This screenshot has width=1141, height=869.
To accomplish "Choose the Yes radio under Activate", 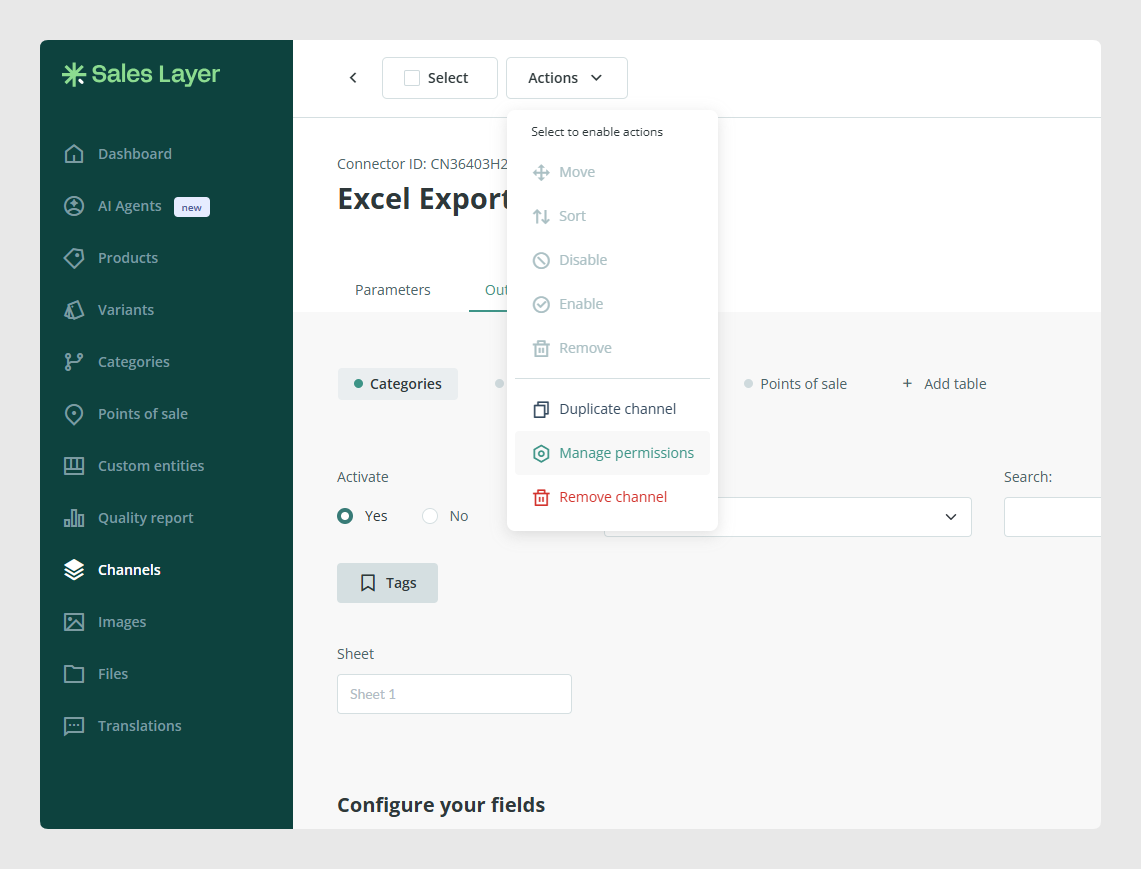I will click(x=345, y=516).
